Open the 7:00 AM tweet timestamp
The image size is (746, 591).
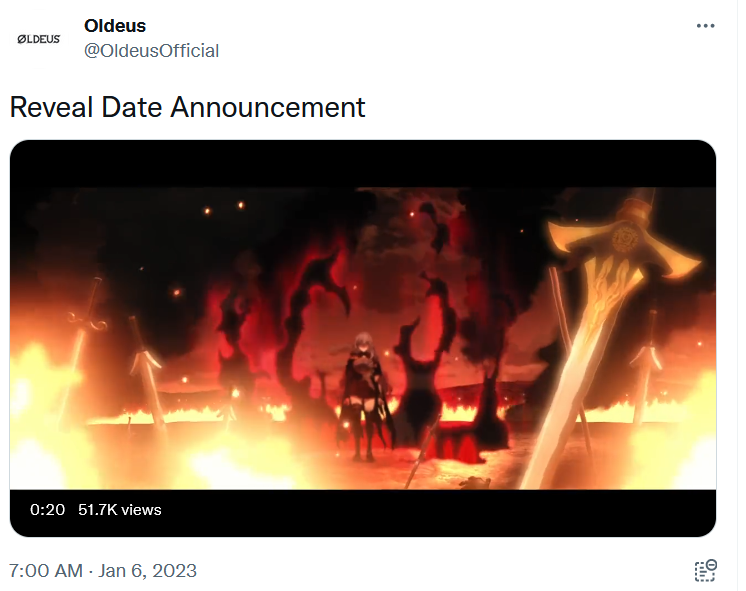coord(45,571)
